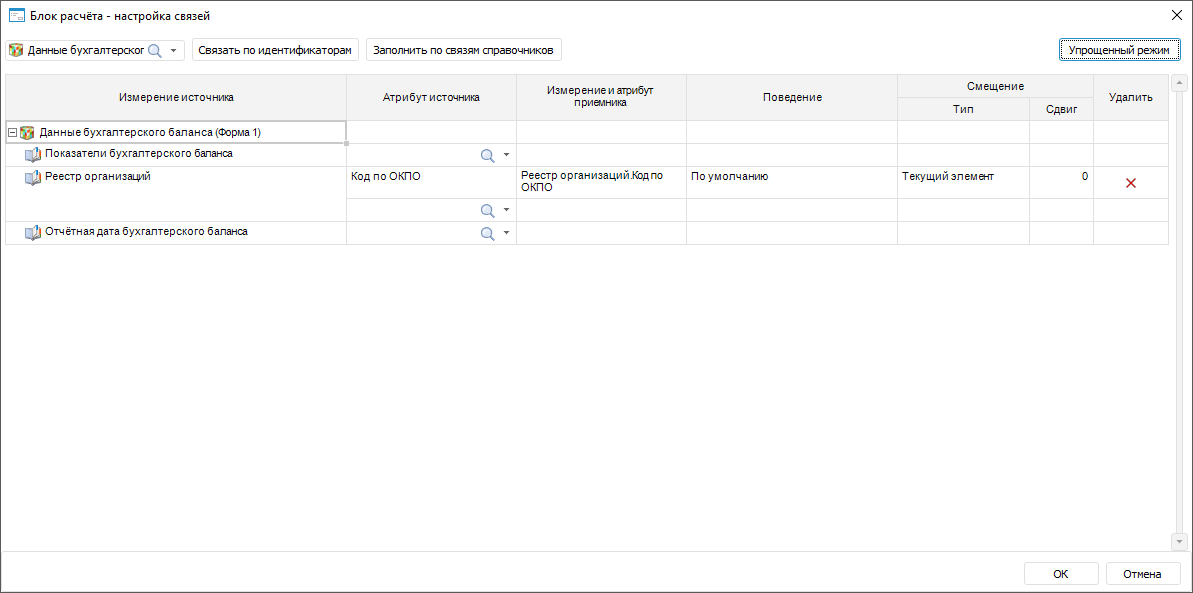
Task: Open the Данные бухгалтерского selector dropdown arrow
Action: click(x=173, y=50)
